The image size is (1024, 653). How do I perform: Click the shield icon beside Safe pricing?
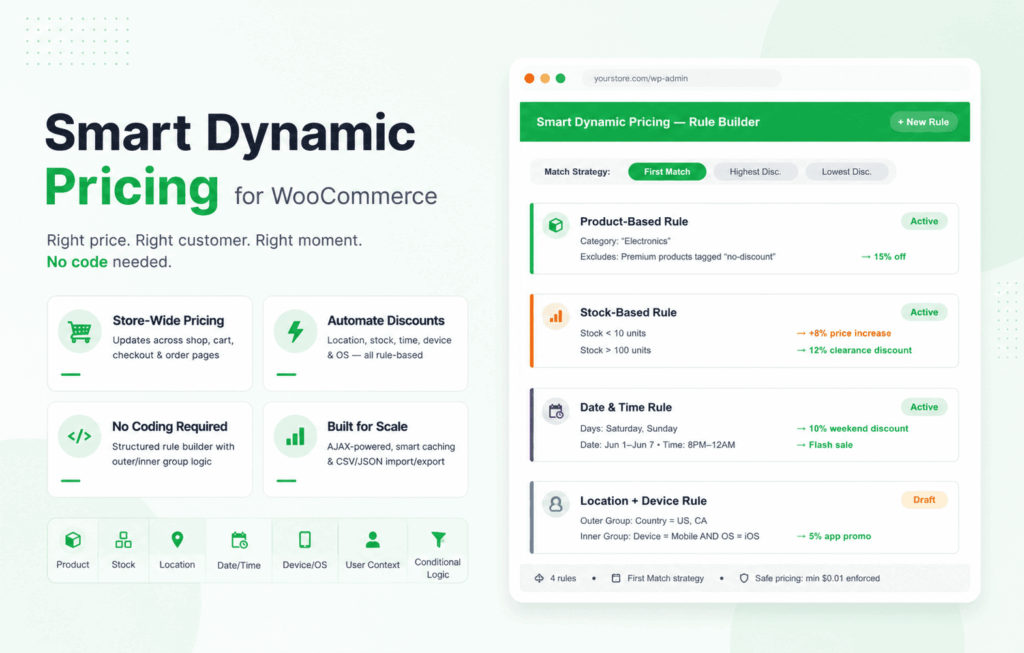[x=744, y=579]
